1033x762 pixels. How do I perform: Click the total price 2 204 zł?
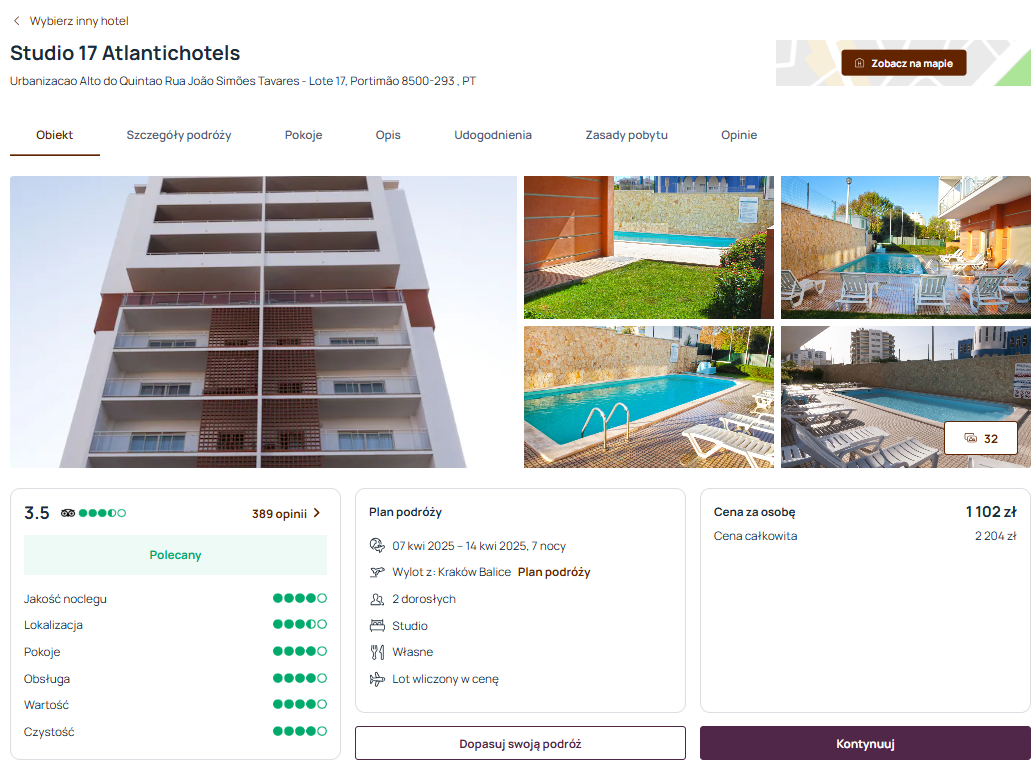(995, 536)
